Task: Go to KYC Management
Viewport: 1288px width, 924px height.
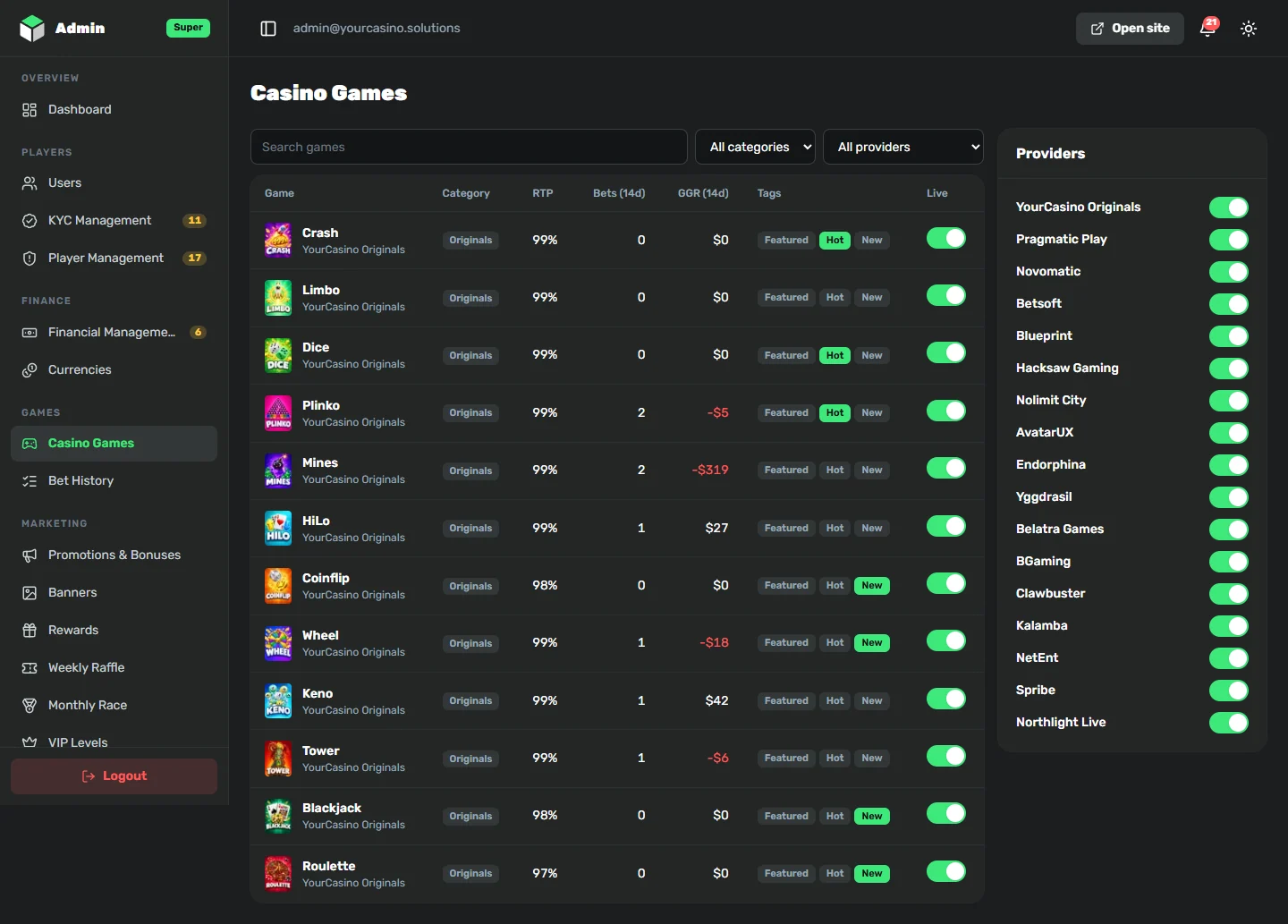Action: tap(114, 220)
